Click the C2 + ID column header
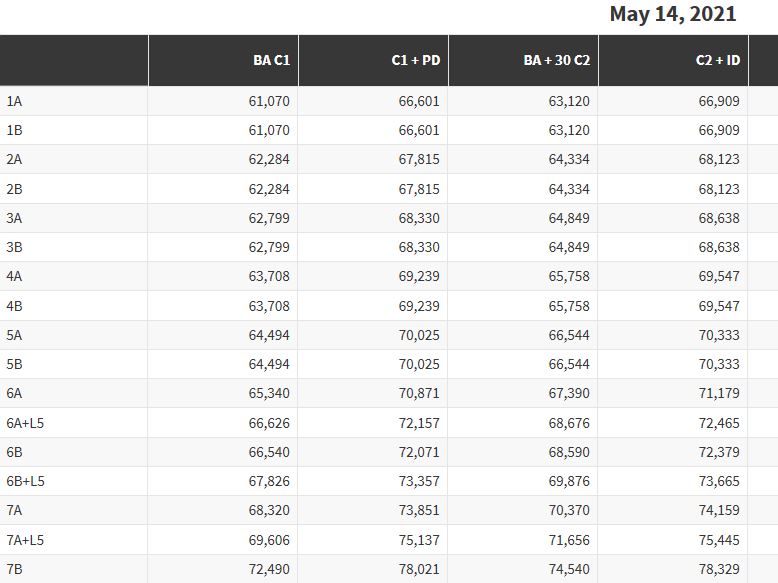The image size is (778, 583). [x=718, y=60]
